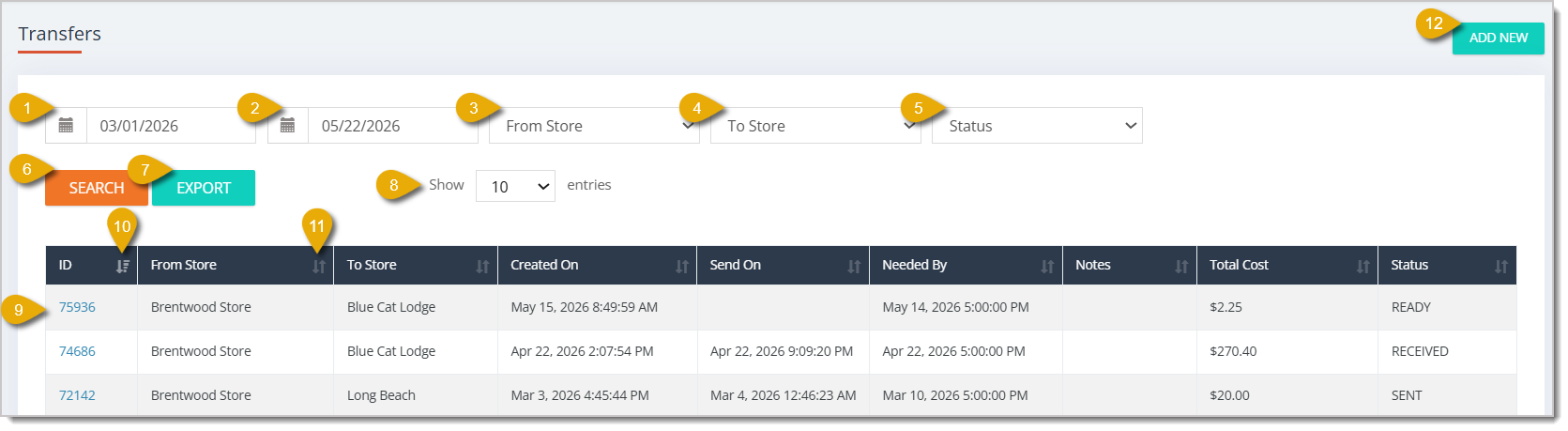Sort by Notes column icon
The height and width of the screenshot is (431, 1568).
pos(1181,267)
